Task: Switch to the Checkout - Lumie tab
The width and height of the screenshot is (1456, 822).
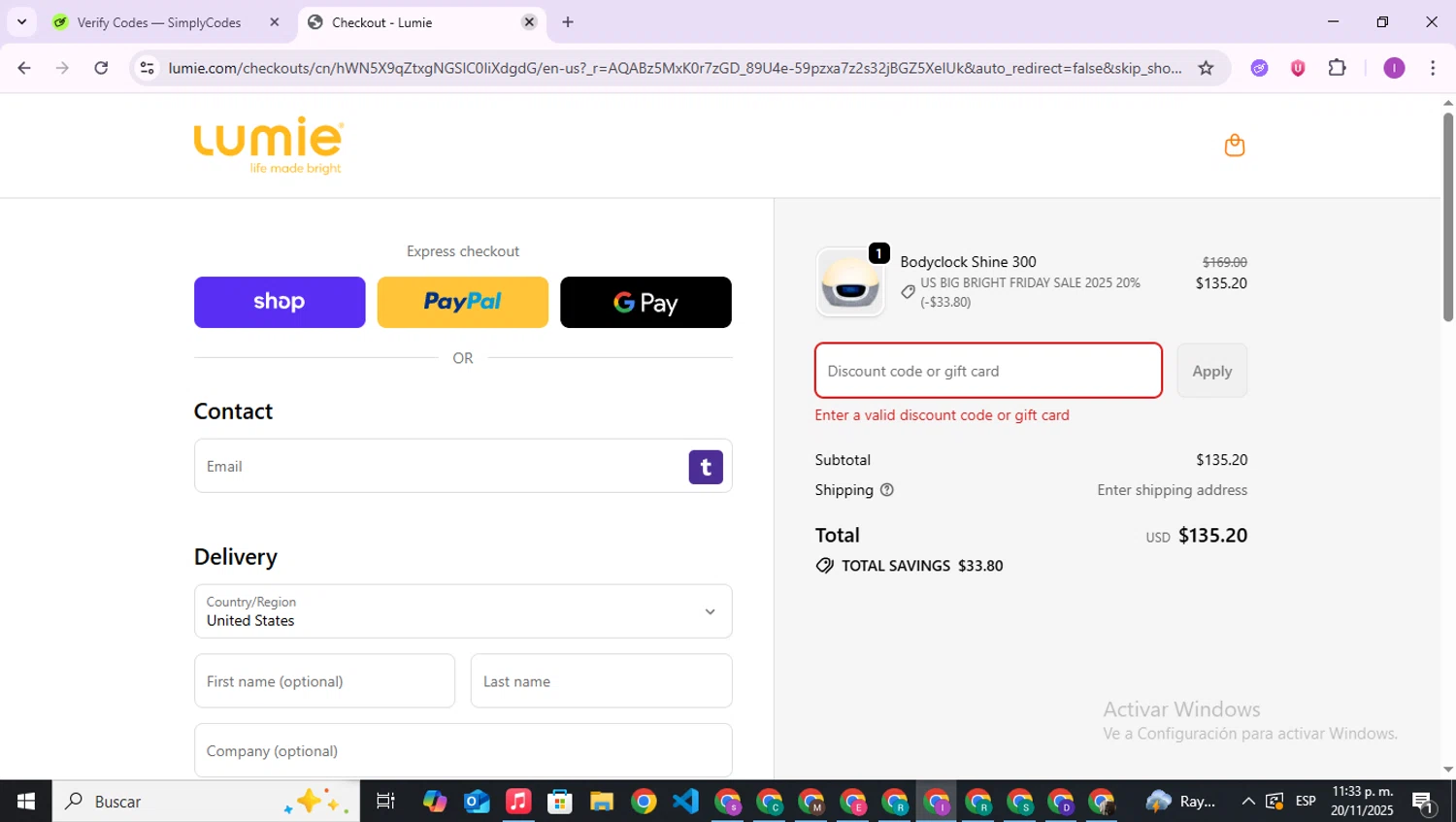Action: (422, 22)
